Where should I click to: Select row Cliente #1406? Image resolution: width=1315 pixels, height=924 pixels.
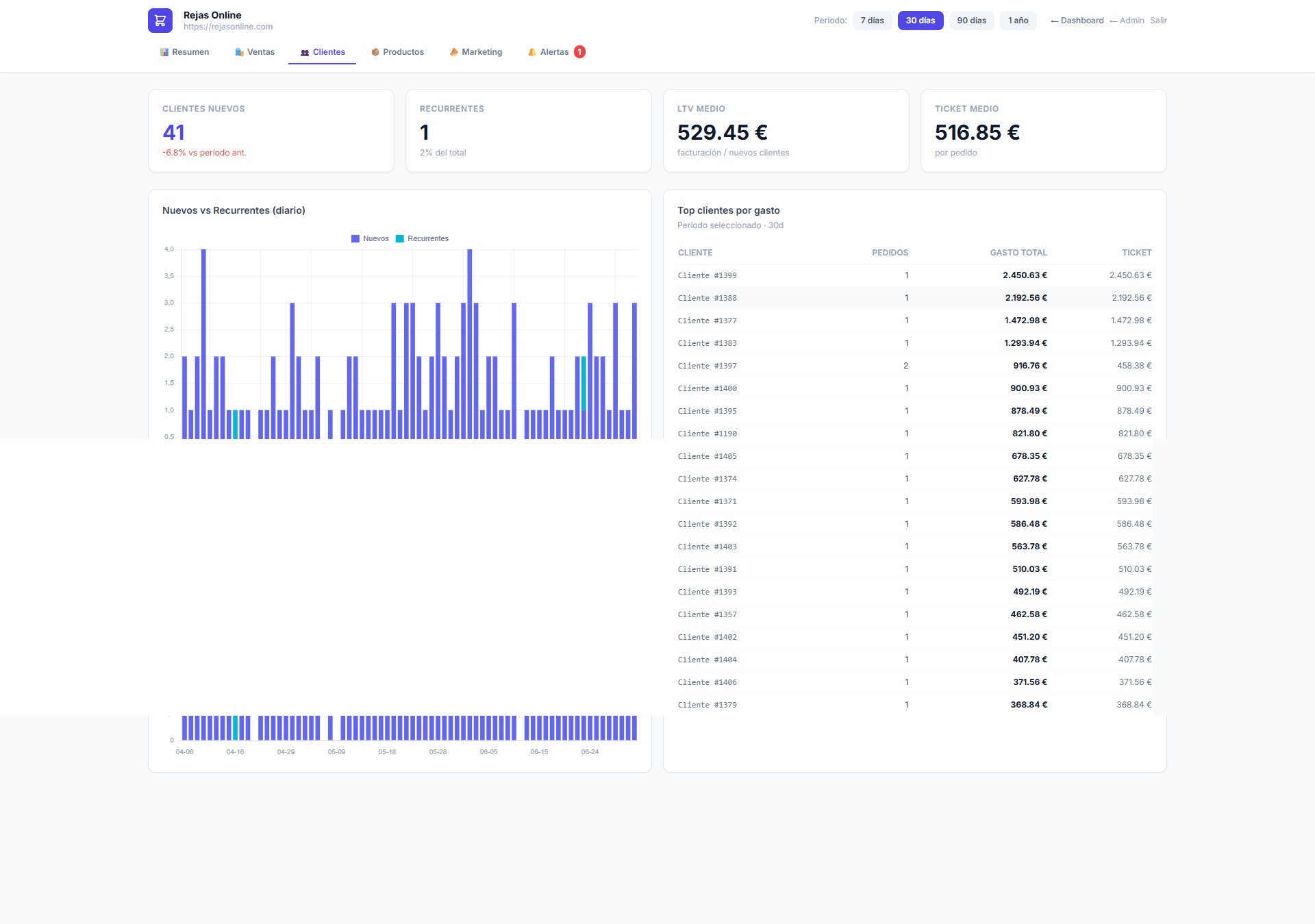point(914,682)
